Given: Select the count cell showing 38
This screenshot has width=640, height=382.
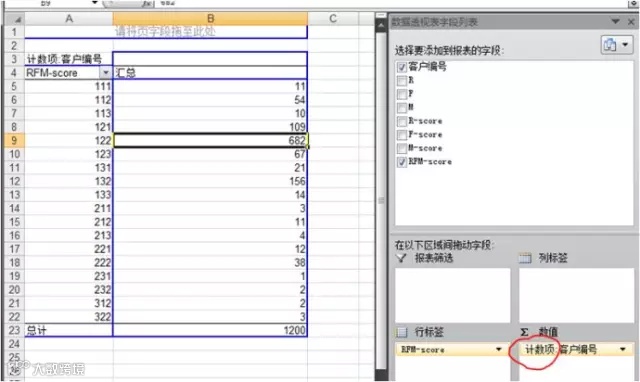Looking at the screenshot, I should click(210, 262).
